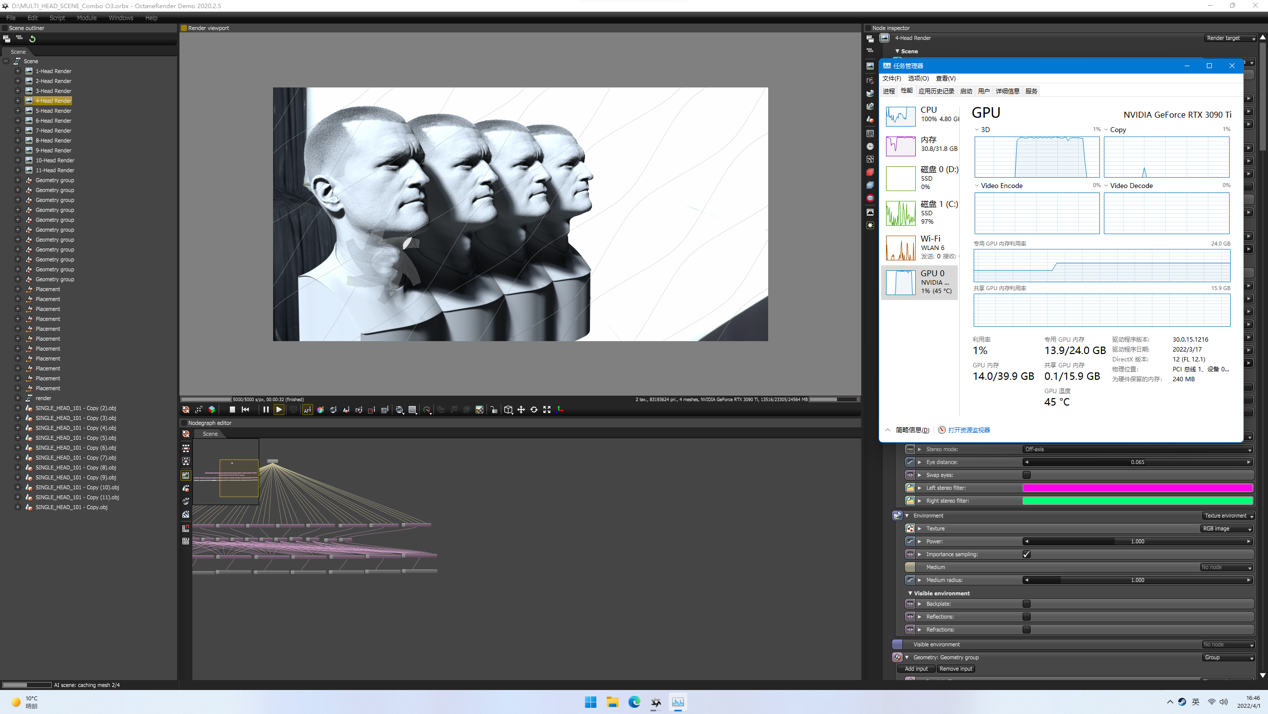Restart render with the rewind icon

pyautogui.click(x=246, y=410)
